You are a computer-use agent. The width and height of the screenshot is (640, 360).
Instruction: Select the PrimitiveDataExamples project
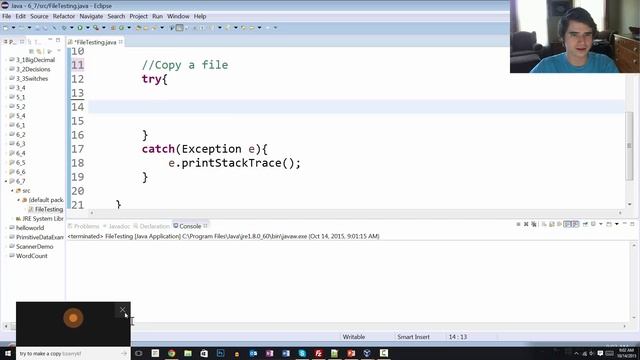36,238
